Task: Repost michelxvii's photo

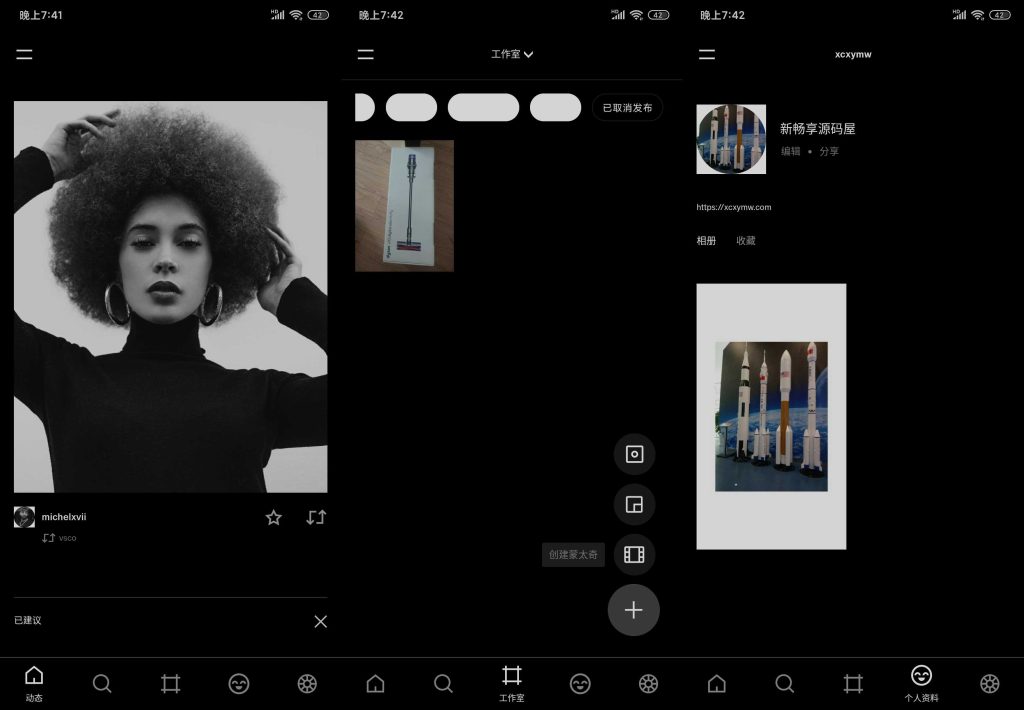Action: point(316,517)
